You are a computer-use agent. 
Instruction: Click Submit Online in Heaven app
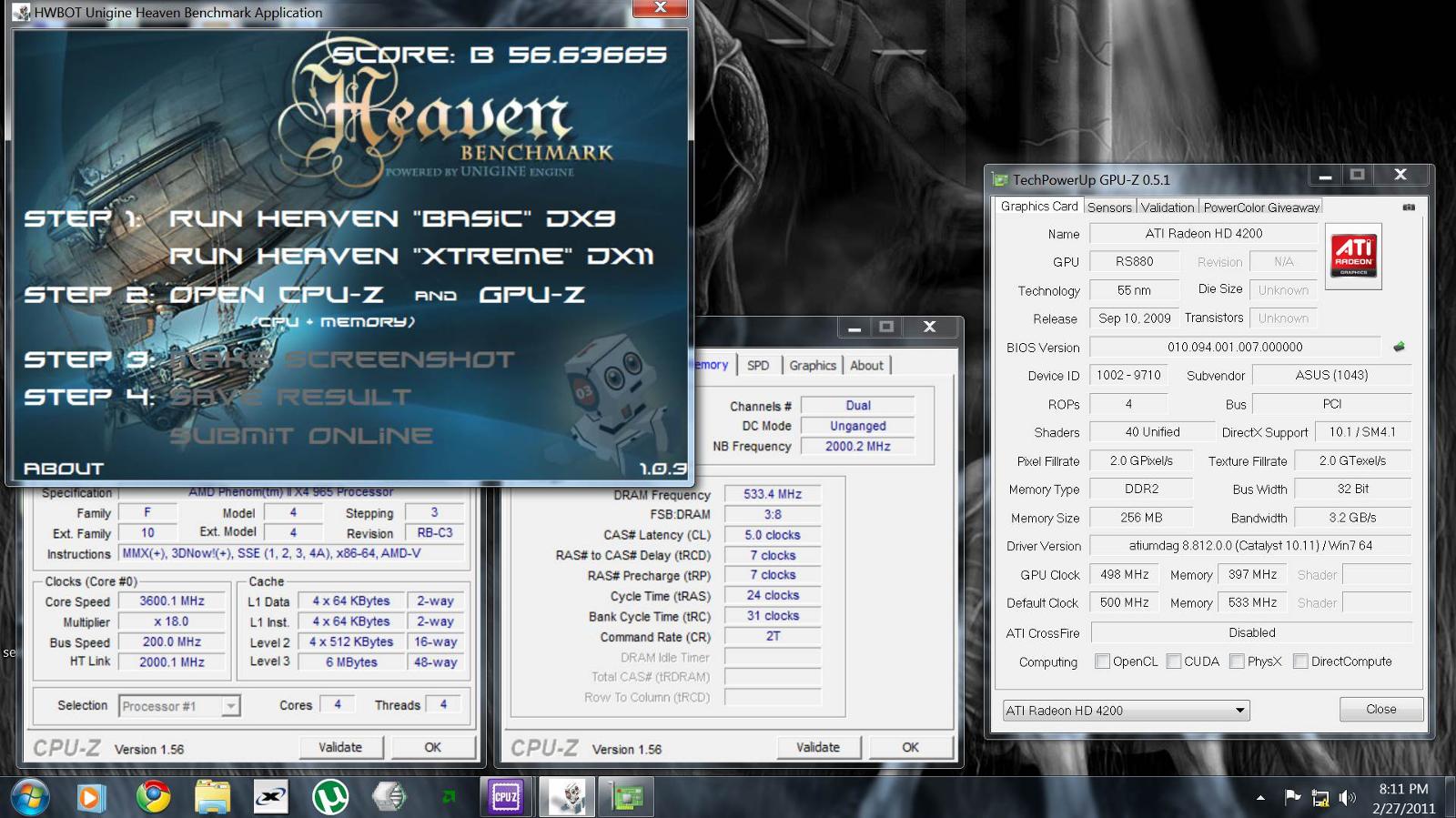tap(301, 436)
